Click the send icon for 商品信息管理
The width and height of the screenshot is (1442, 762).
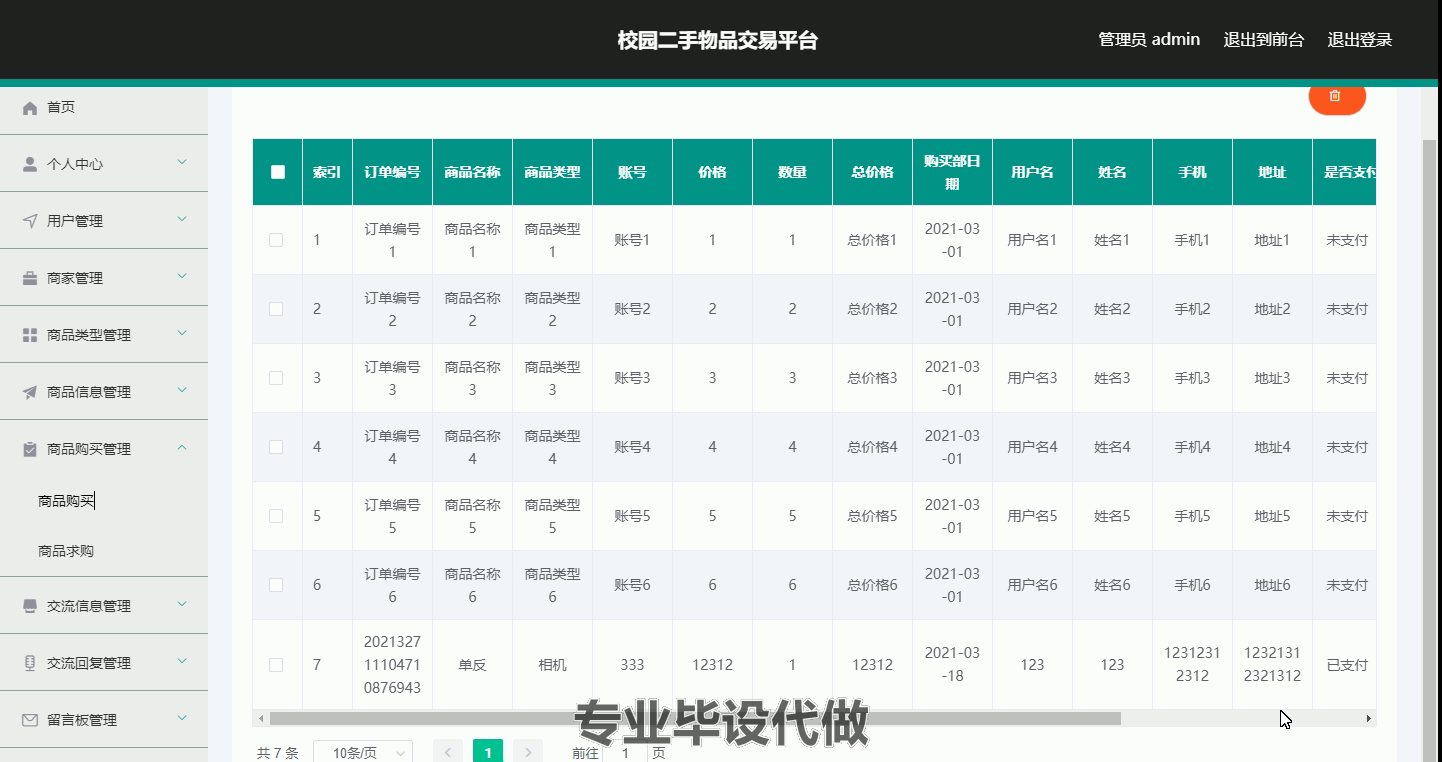[30, 393]
